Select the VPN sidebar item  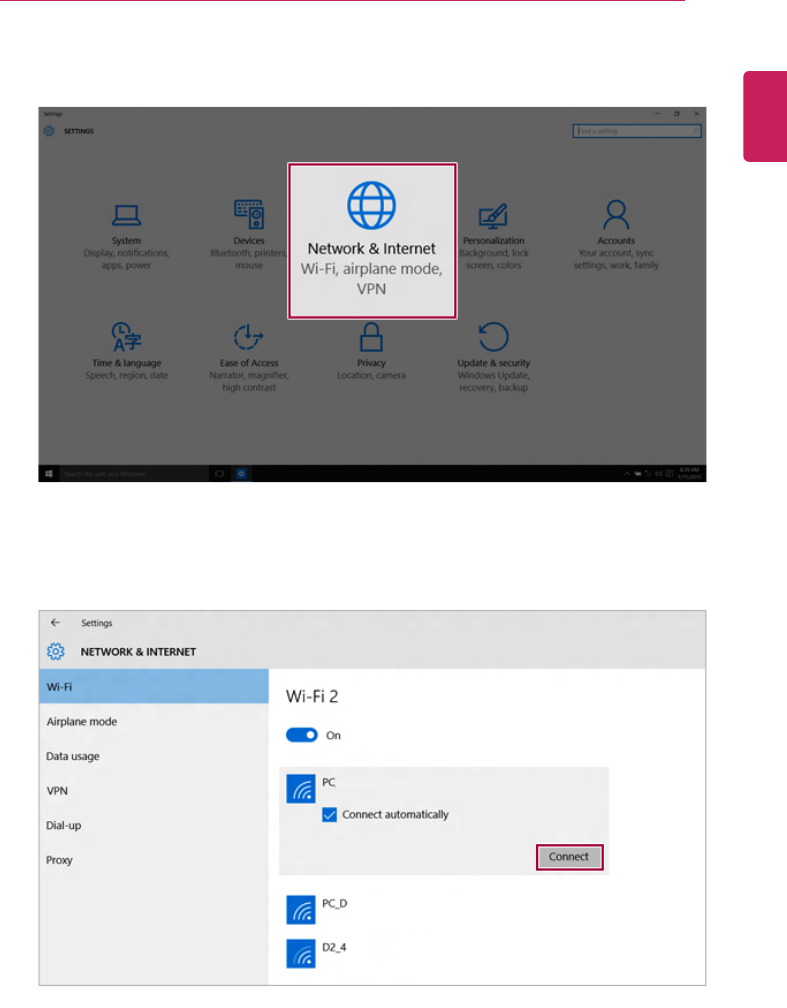[x=154, y=791]
